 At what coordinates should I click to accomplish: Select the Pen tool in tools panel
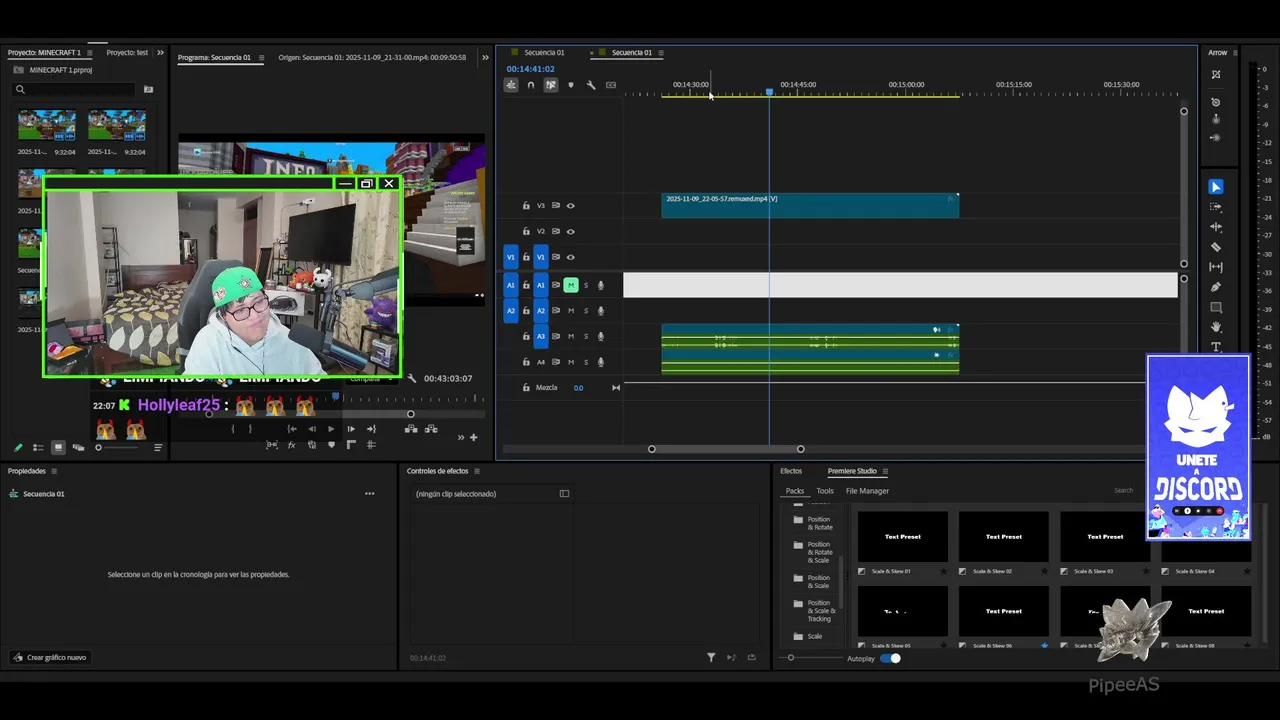tap(1216, 287)
